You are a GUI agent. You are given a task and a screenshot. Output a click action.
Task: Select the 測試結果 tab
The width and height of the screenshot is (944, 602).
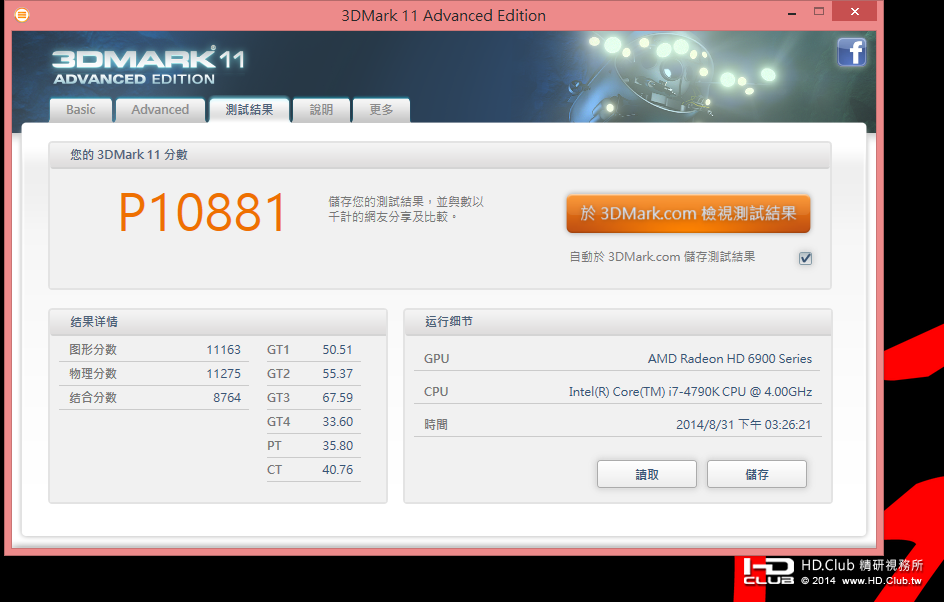coord(249,110)
